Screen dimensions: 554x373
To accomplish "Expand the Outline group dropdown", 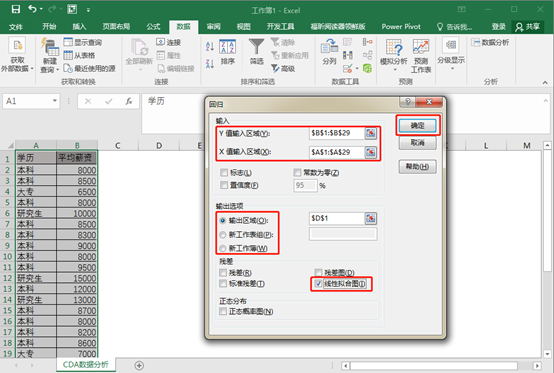I will (451, 54).
